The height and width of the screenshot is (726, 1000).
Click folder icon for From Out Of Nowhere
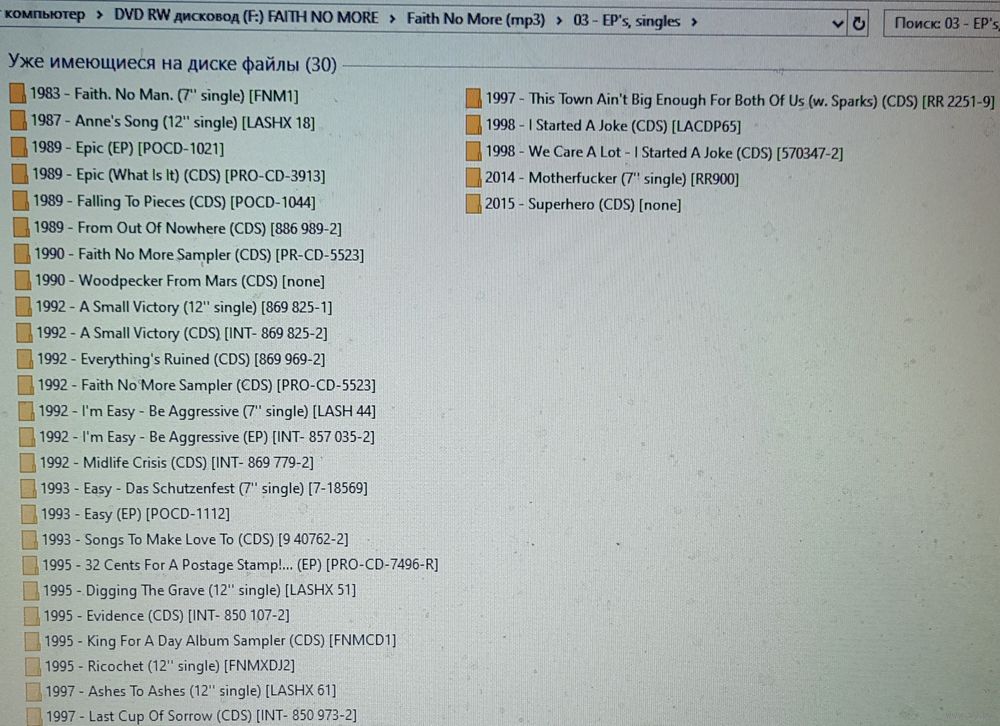pyautogui.click(x=21, y=227)
